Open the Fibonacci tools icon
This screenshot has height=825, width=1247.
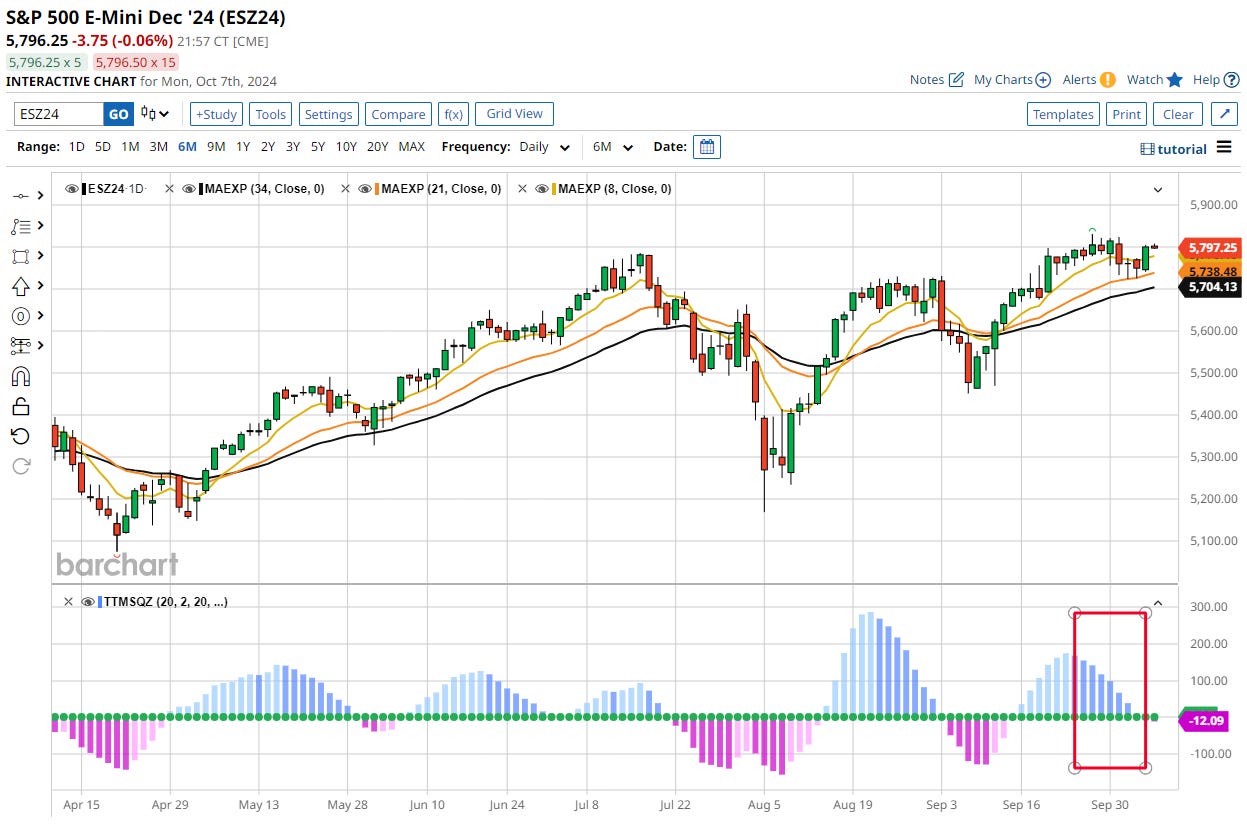pyautogui.click(x=20, y=226)
